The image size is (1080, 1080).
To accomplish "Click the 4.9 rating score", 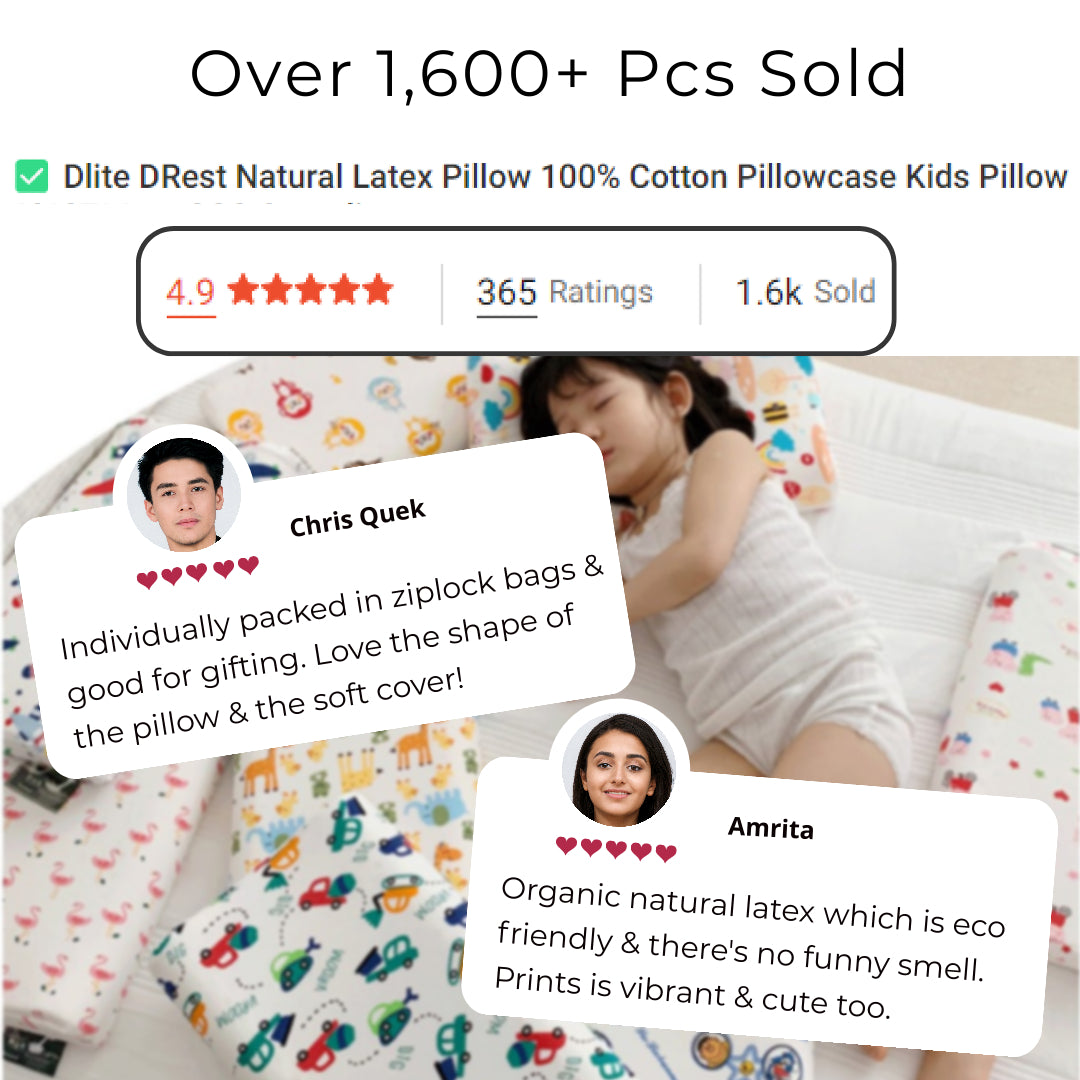I will 191,292.
